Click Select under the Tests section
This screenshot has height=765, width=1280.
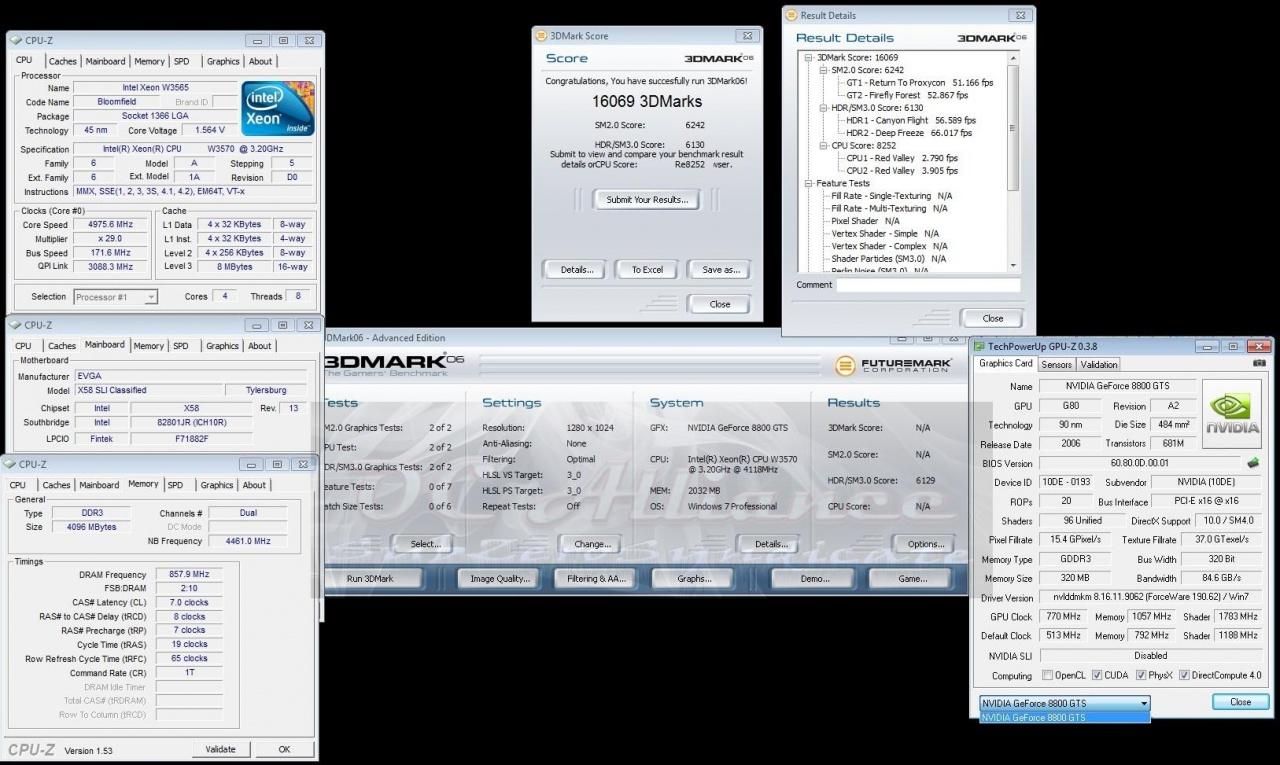click(x=425, y=544)
